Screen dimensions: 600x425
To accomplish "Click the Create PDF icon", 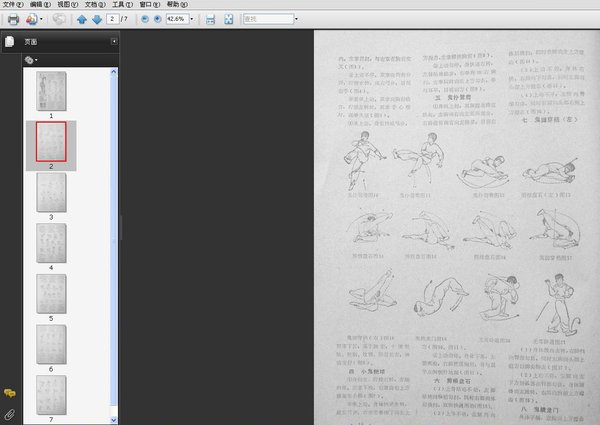I will coord(31,19).
